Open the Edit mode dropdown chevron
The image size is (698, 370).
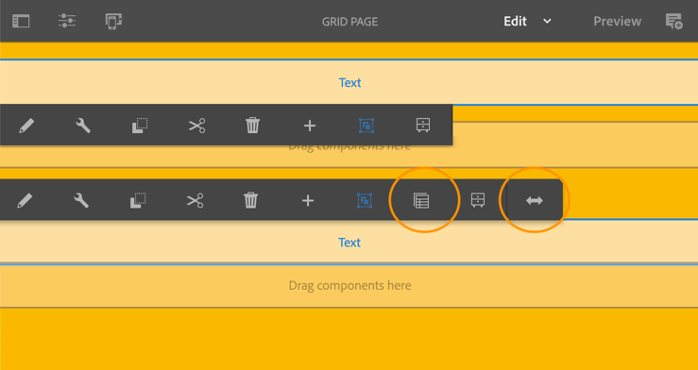pyautogui.click(x=547, y=21)
